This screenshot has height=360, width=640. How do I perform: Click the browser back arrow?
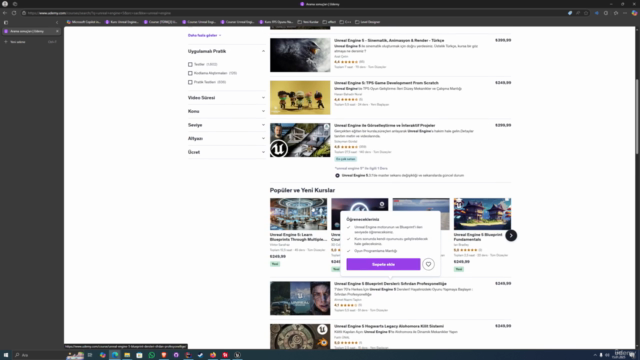5,13
